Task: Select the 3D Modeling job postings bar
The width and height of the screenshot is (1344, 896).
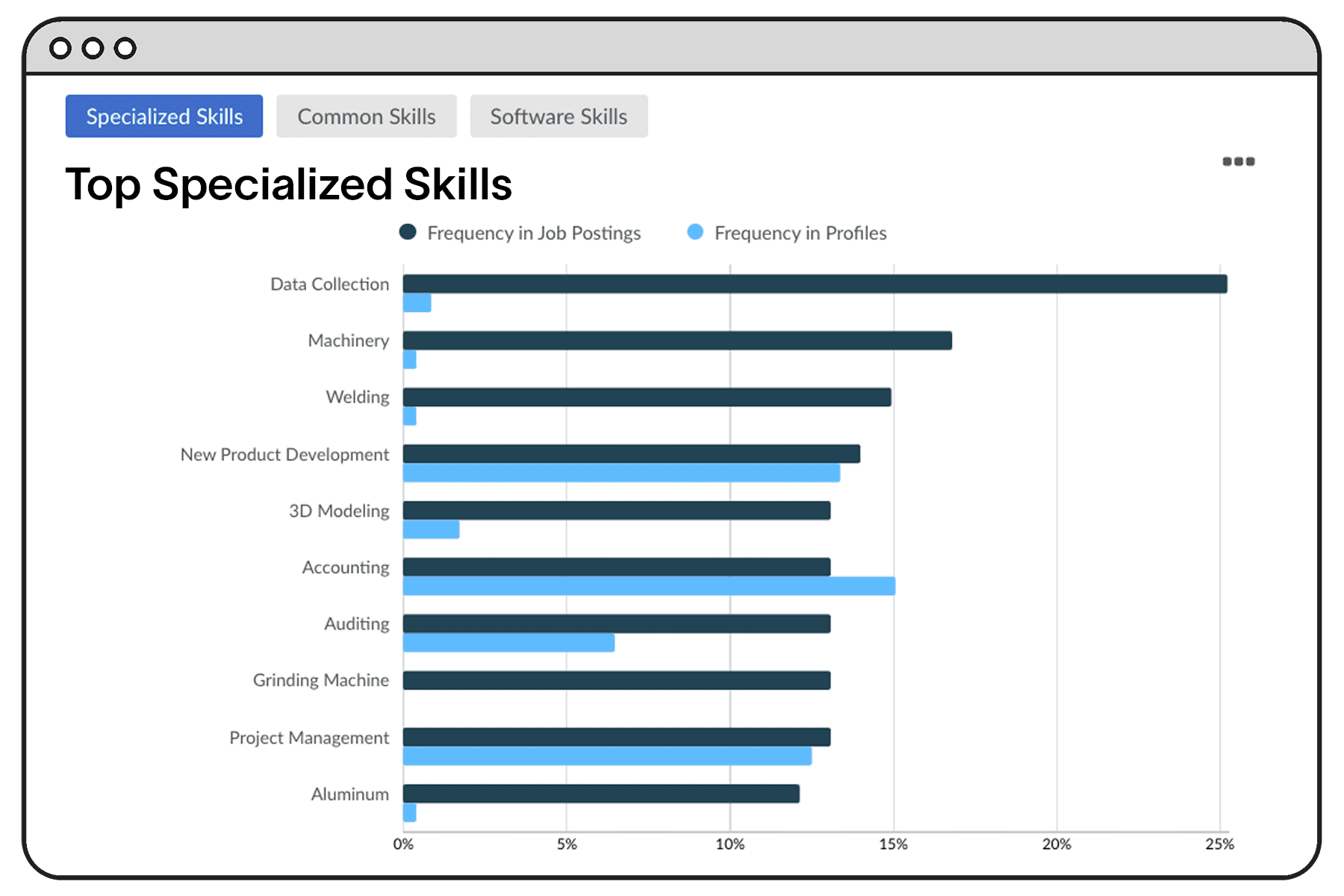Action: [x=617, y=511]
